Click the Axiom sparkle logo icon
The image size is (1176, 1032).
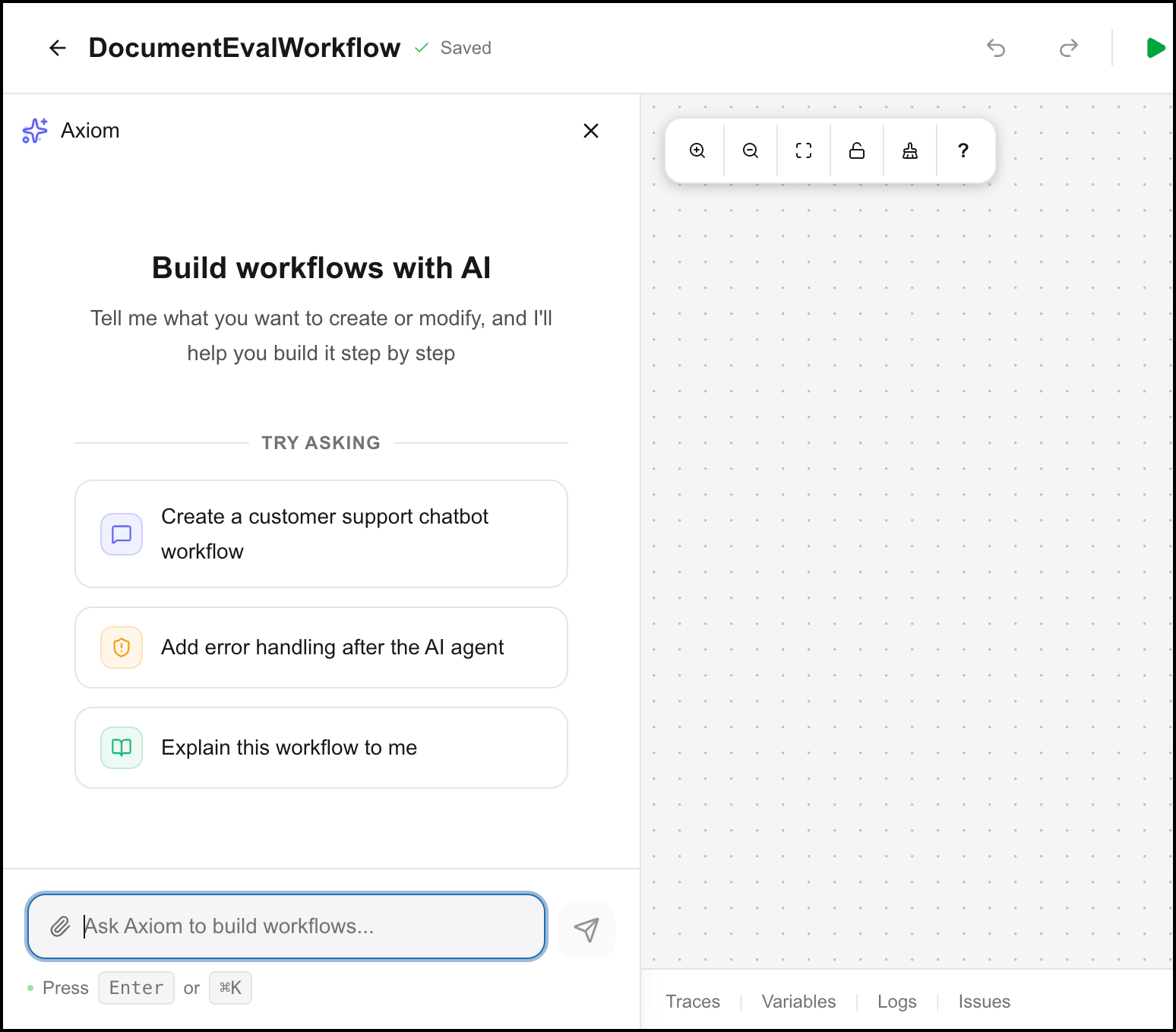[x=35, y=131]
